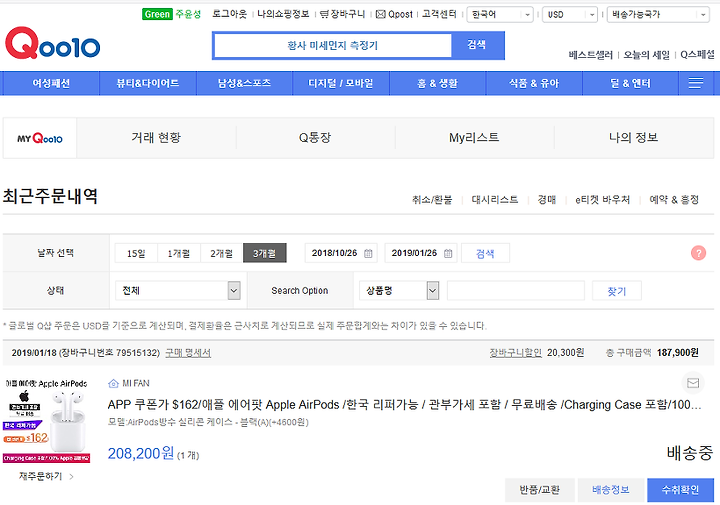Click the 2018/10/26 start date field
Viewport: 720px width, 505px height.
[341, 253]
